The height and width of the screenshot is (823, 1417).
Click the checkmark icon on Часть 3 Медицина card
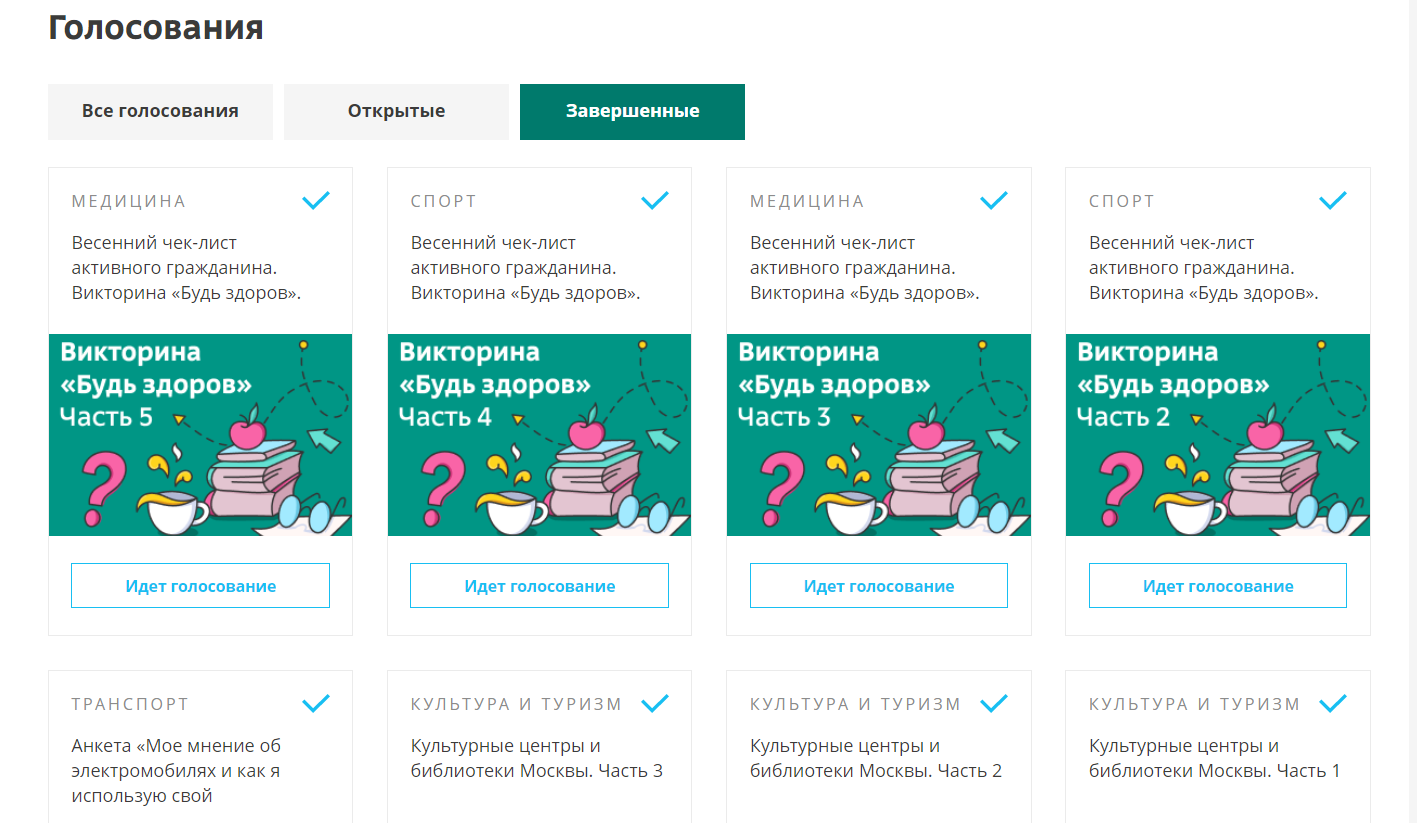994,201
